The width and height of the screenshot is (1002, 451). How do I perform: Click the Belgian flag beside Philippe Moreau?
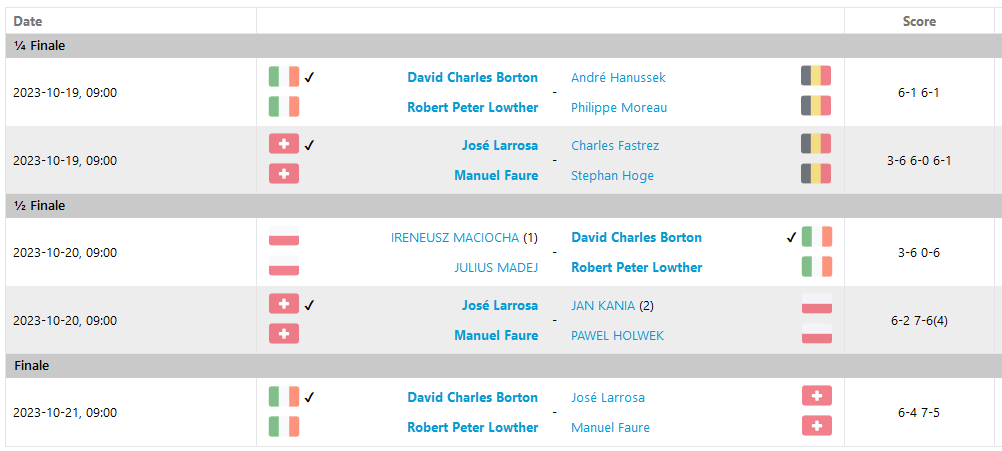tap(816, 106)
